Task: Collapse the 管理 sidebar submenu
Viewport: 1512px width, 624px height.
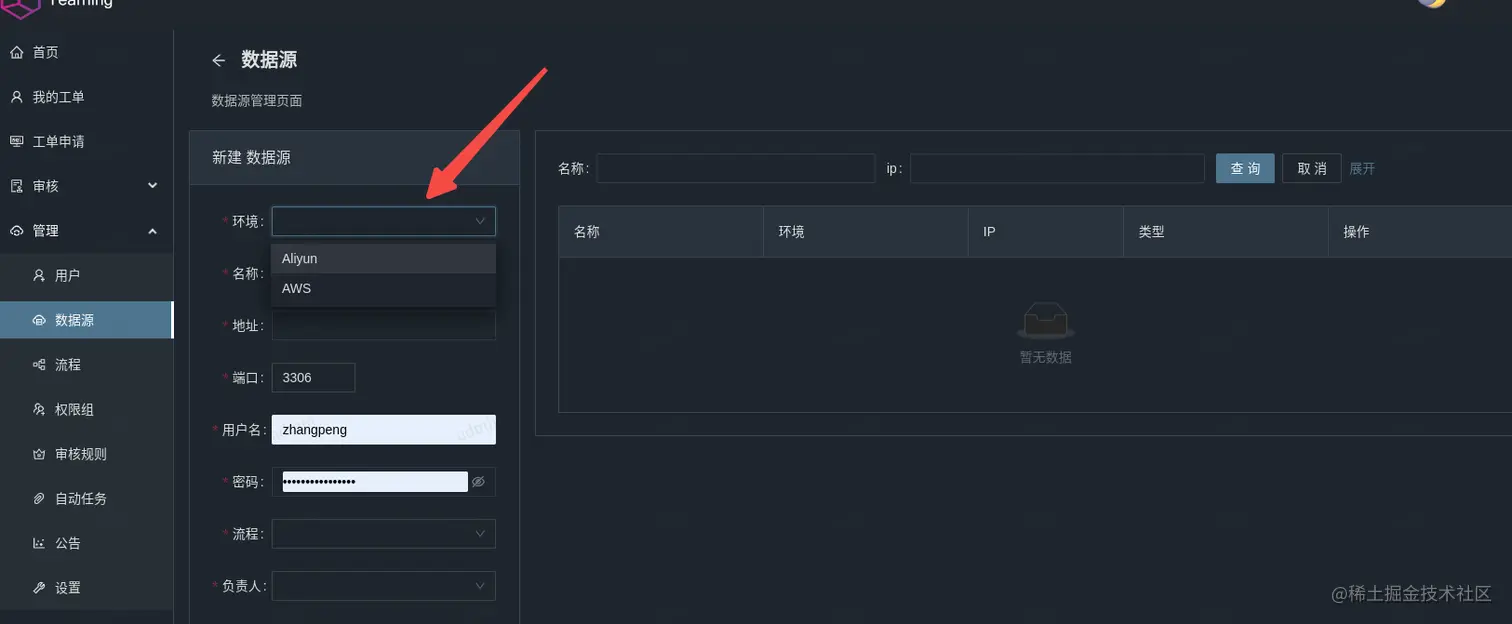Action: point(153,231)
